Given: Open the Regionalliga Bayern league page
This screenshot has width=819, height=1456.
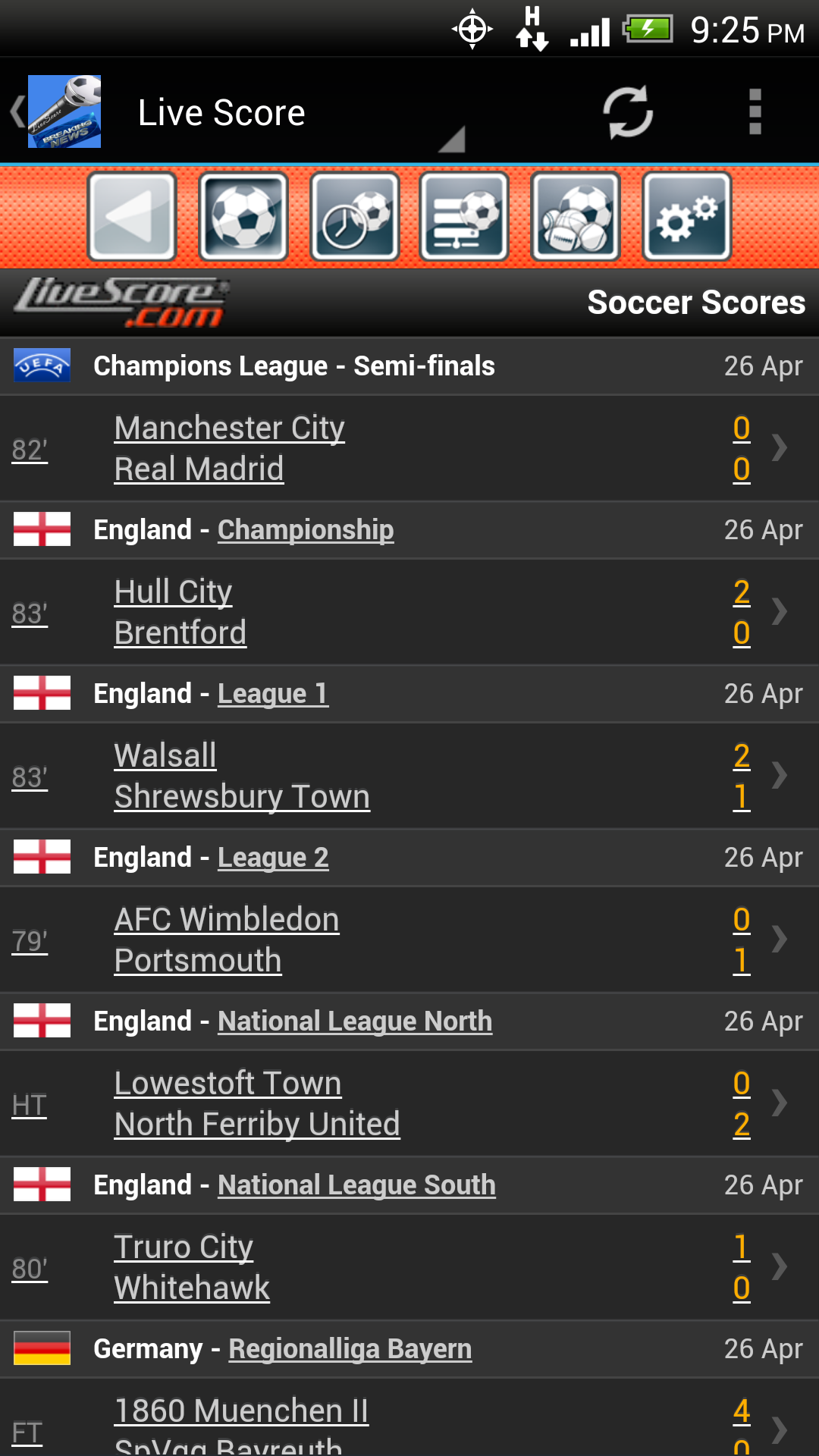Looking at the screenshot, I should click(x=350, y=1348).
